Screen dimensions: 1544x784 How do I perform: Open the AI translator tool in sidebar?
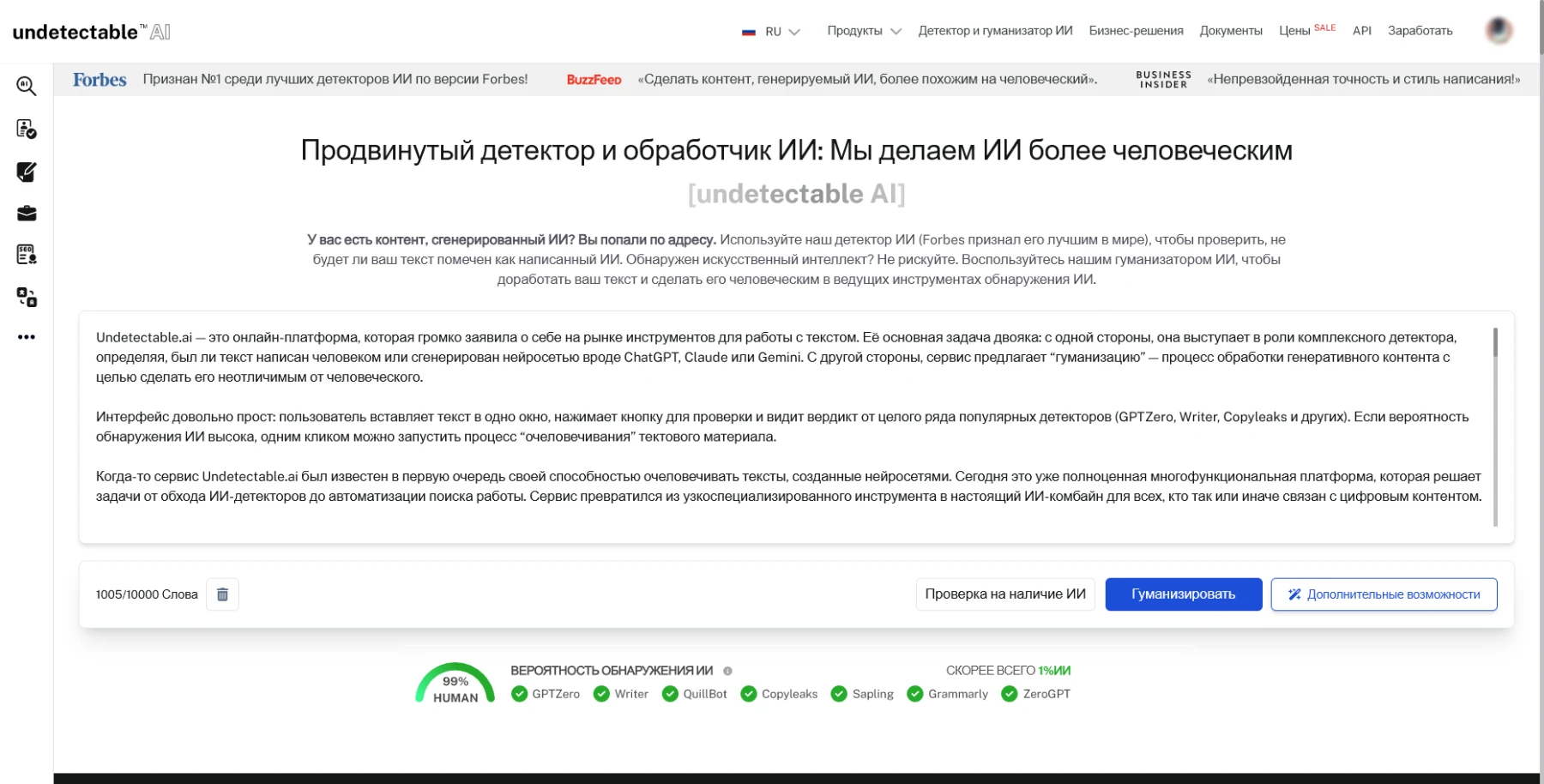coord(27,296)
